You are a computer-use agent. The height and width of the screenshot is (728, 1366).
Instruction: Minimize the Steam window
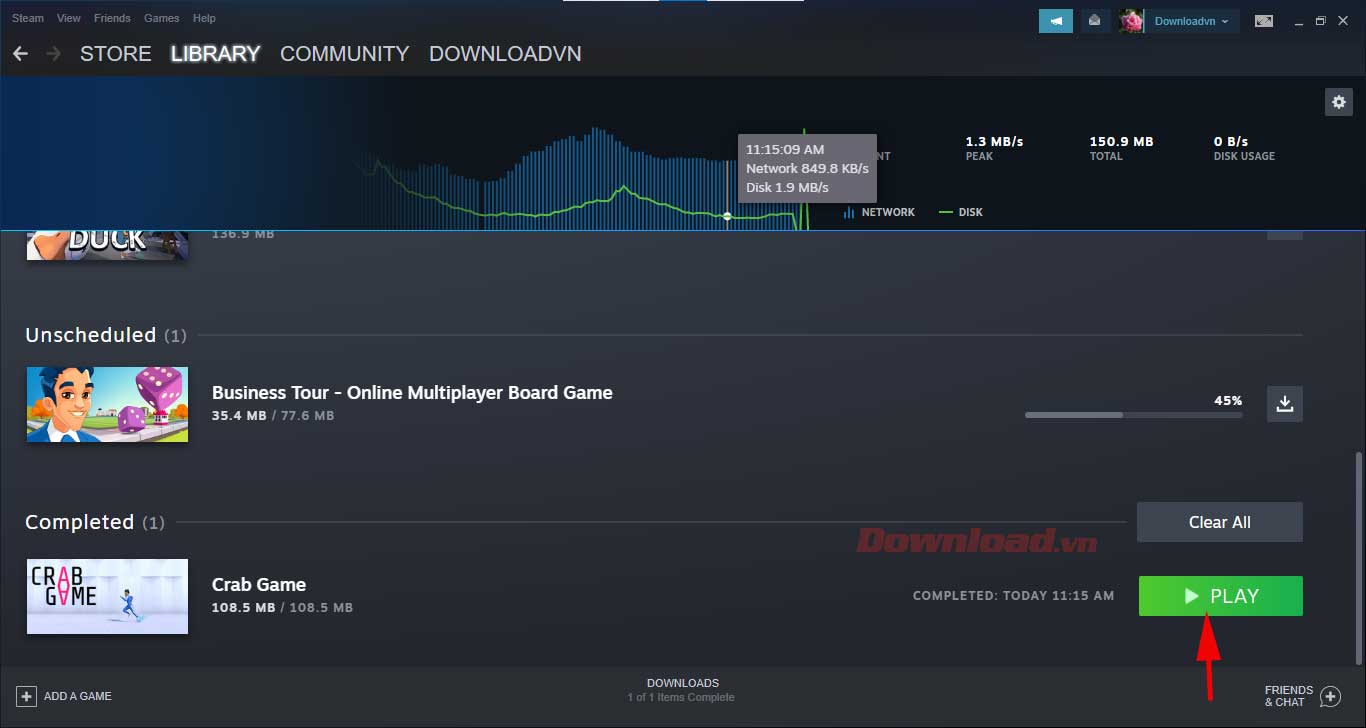1298,20
